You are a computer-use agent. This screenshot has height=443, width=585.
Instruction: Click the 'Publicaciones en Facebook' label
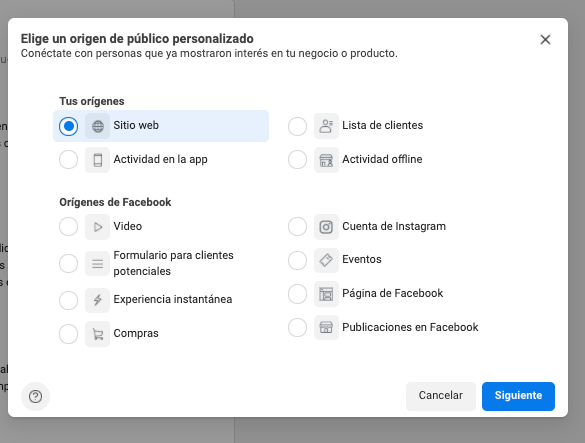pos(410,327)
